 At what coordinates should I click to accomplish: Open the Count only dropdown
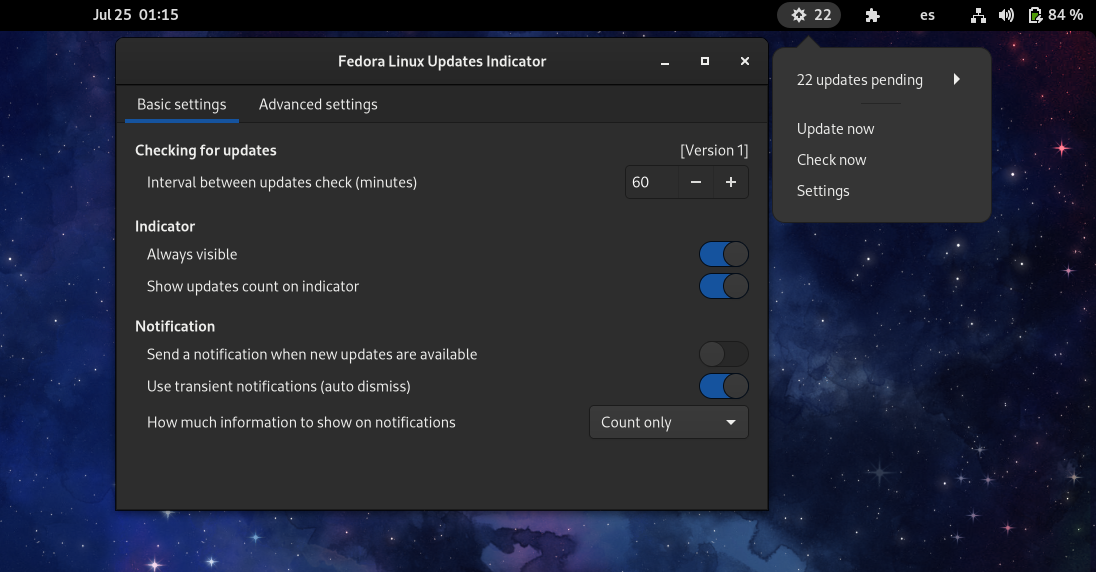(x=669, y=422)
